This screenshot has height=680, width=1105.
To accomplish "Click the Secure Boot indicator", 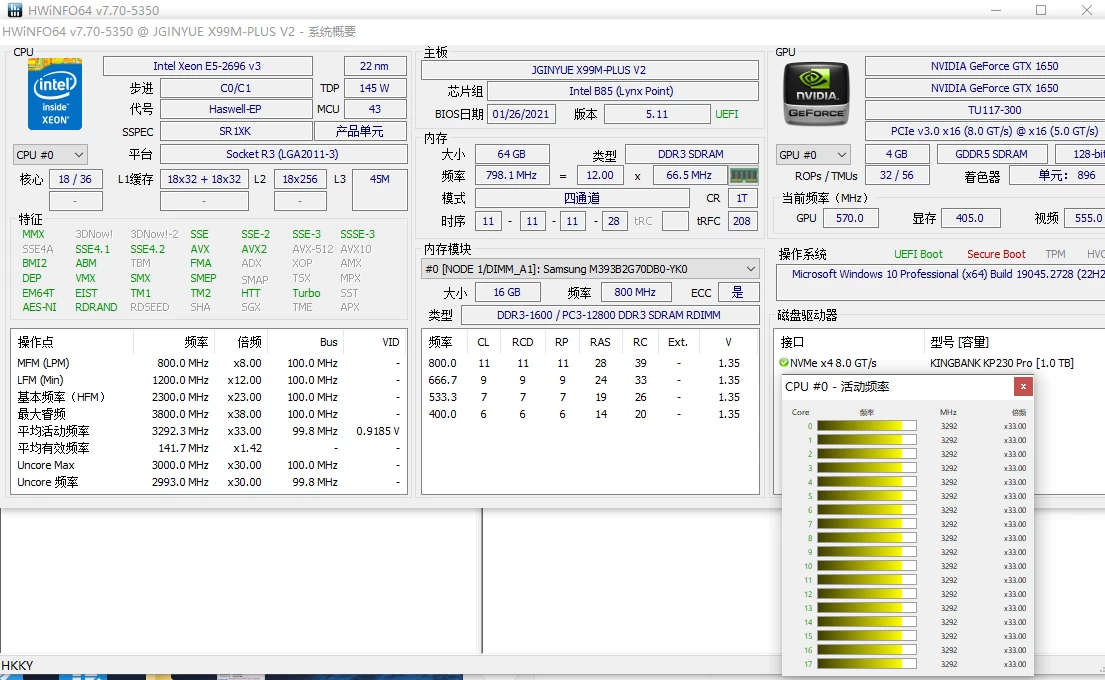I will click(996, 254).
